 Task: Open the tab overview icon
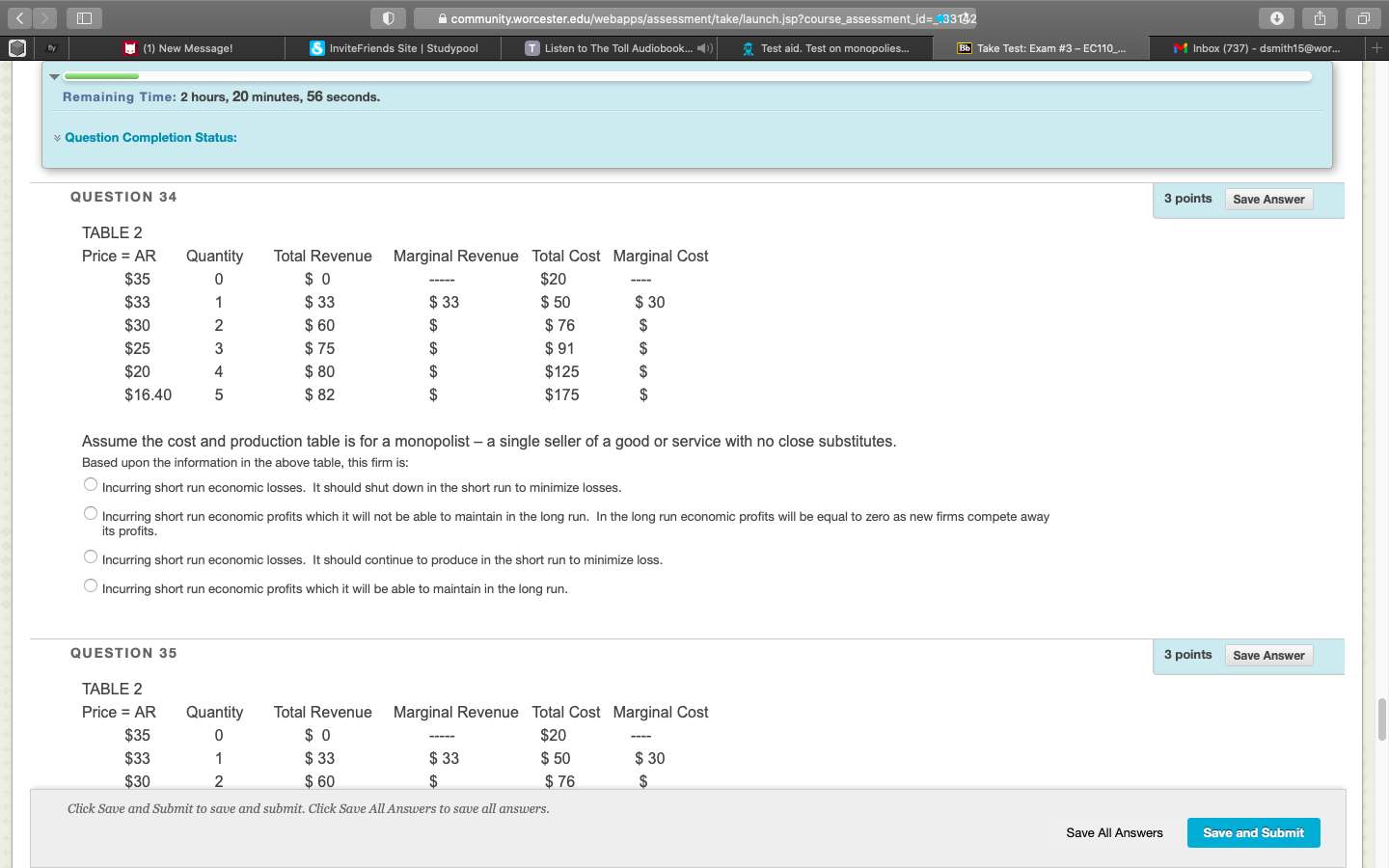(1363, 18)
